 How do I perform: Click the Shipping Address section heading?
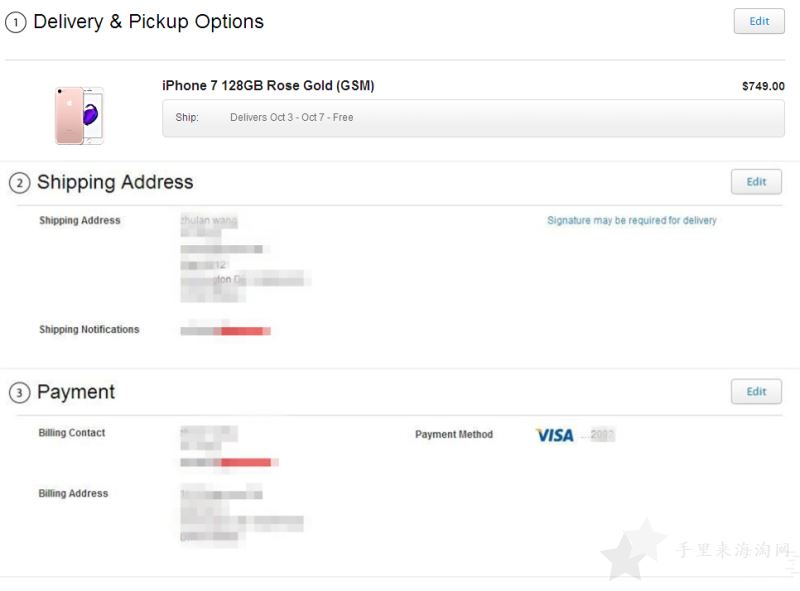coord(115,182)
